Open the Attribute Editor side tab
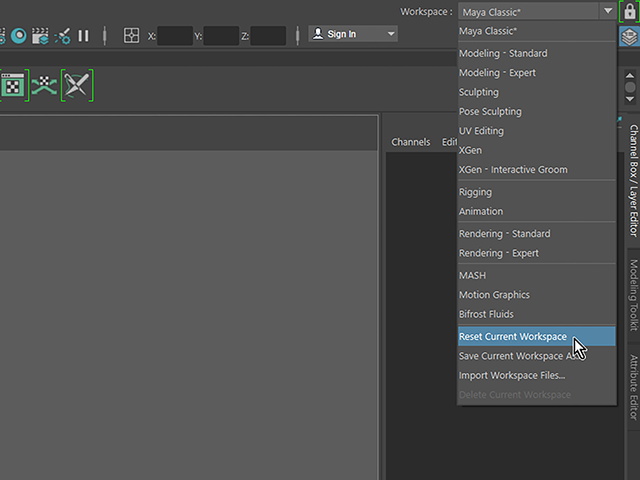Screen dimensions: 640x480 click(x=633, y=387)
